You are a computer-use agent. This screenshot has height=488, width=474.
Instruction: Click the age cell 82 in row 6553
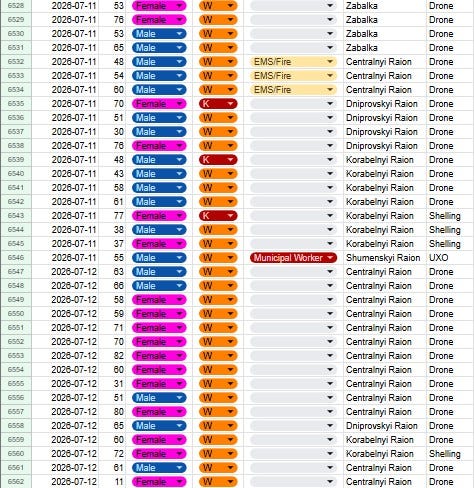click(112, 356)
